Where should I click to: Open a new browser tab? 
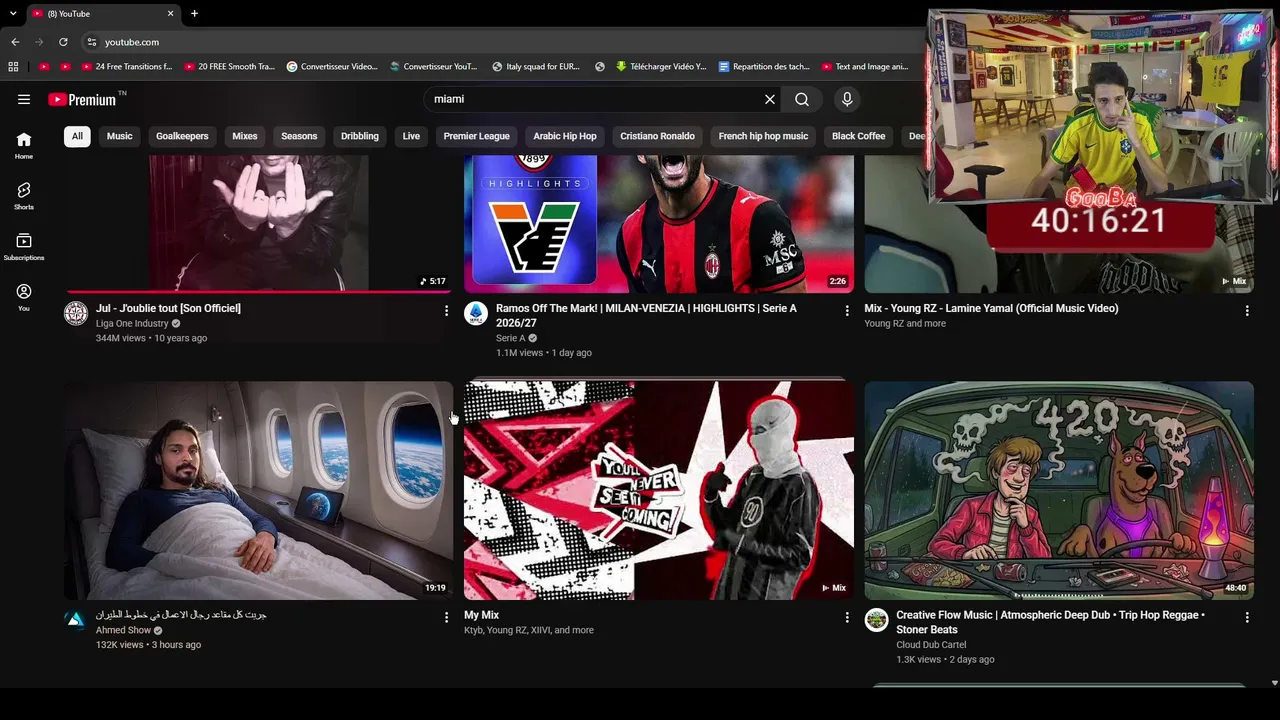pyautogui.click(x=194, y=13)
